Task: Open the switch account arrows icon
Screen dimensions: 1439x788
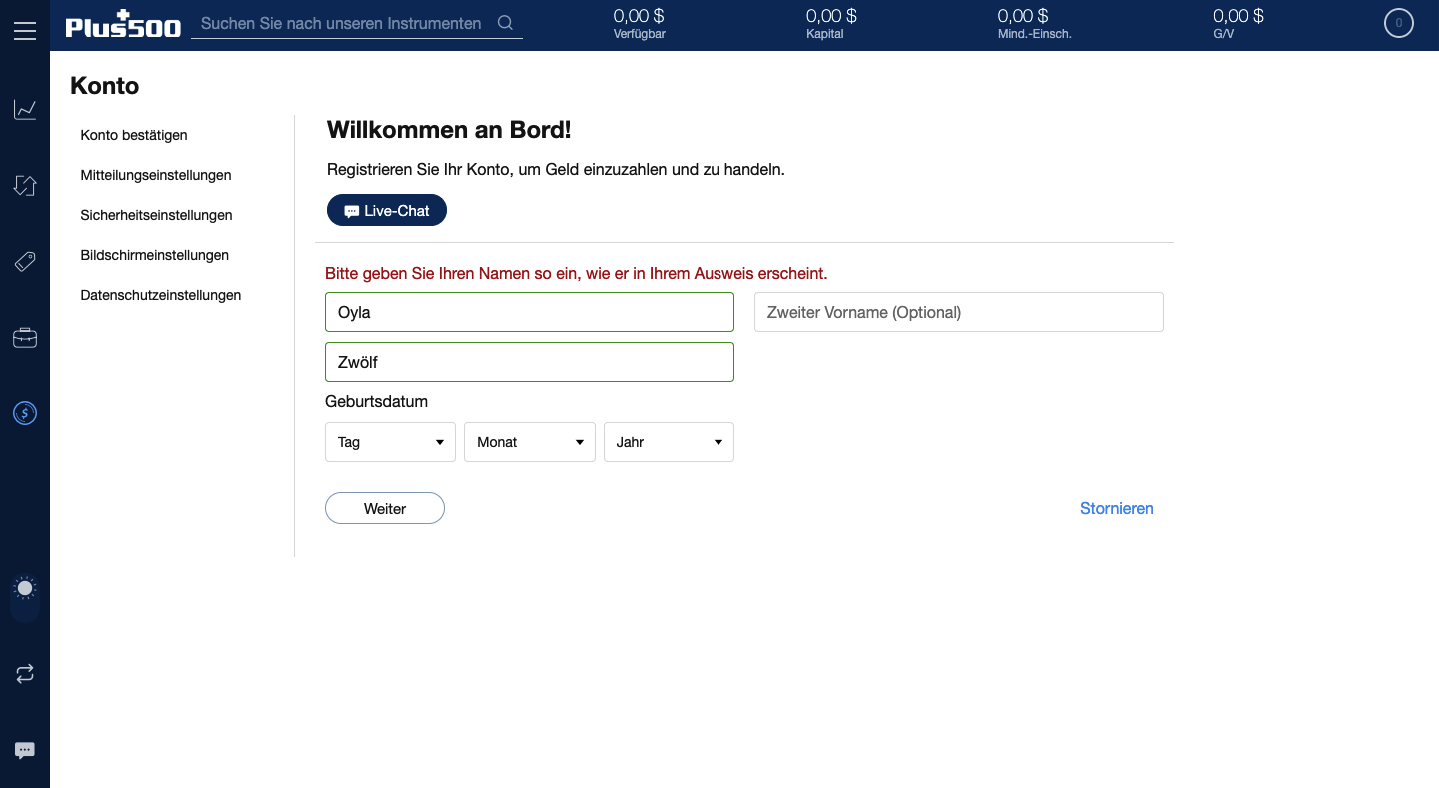Action: (25, 673)
